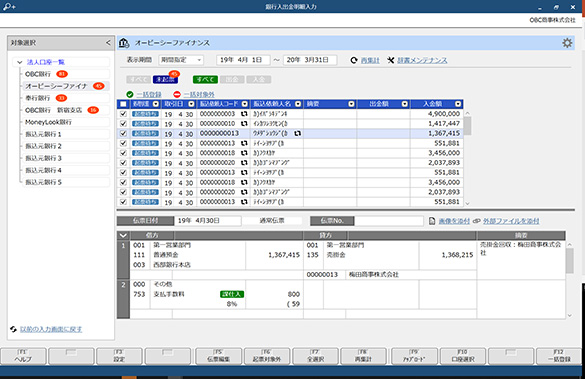585x379 pixels.
Task: Open the 表示期間 period dropdown
Action: 181,60
